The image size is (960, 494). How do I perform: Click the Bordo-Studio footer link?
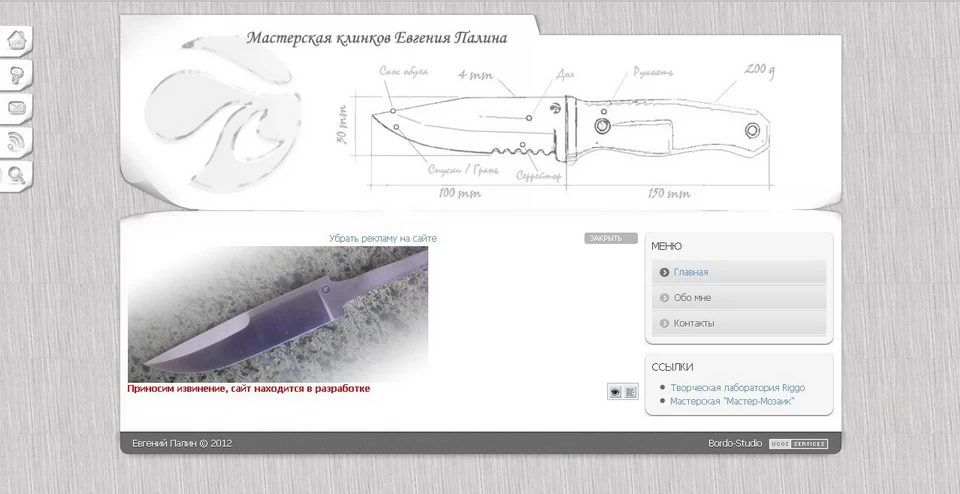click(x=735, y=443)
